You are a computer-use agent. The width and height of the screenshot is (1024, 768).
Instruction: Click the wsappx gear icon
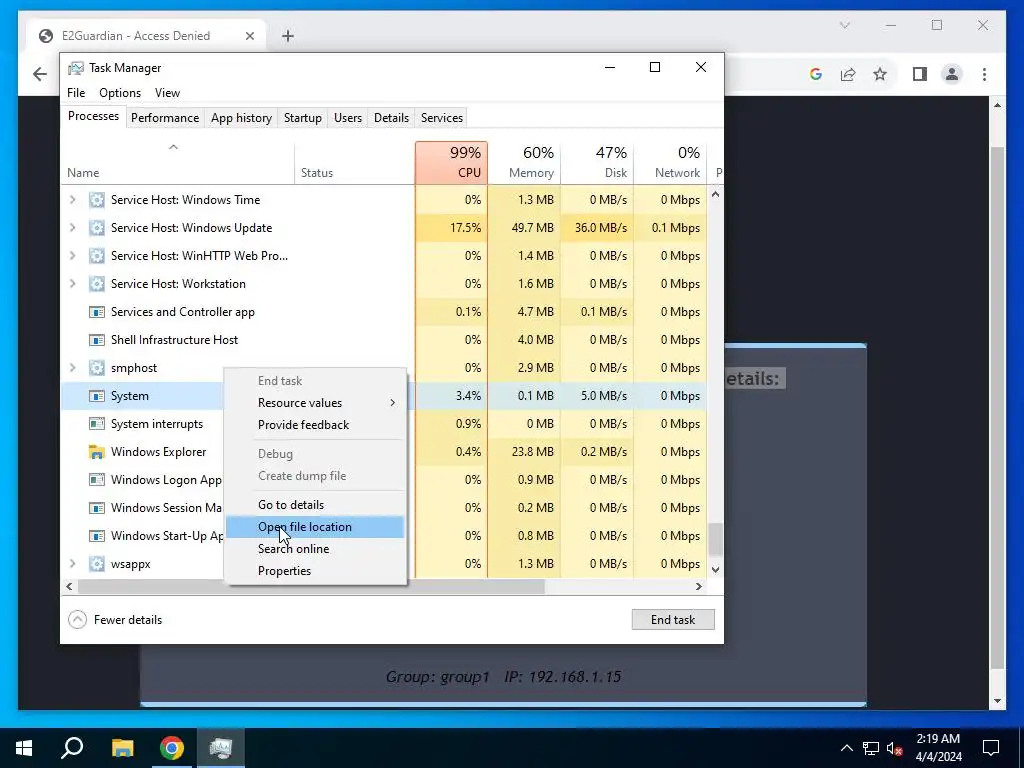(x=97, y=564)
